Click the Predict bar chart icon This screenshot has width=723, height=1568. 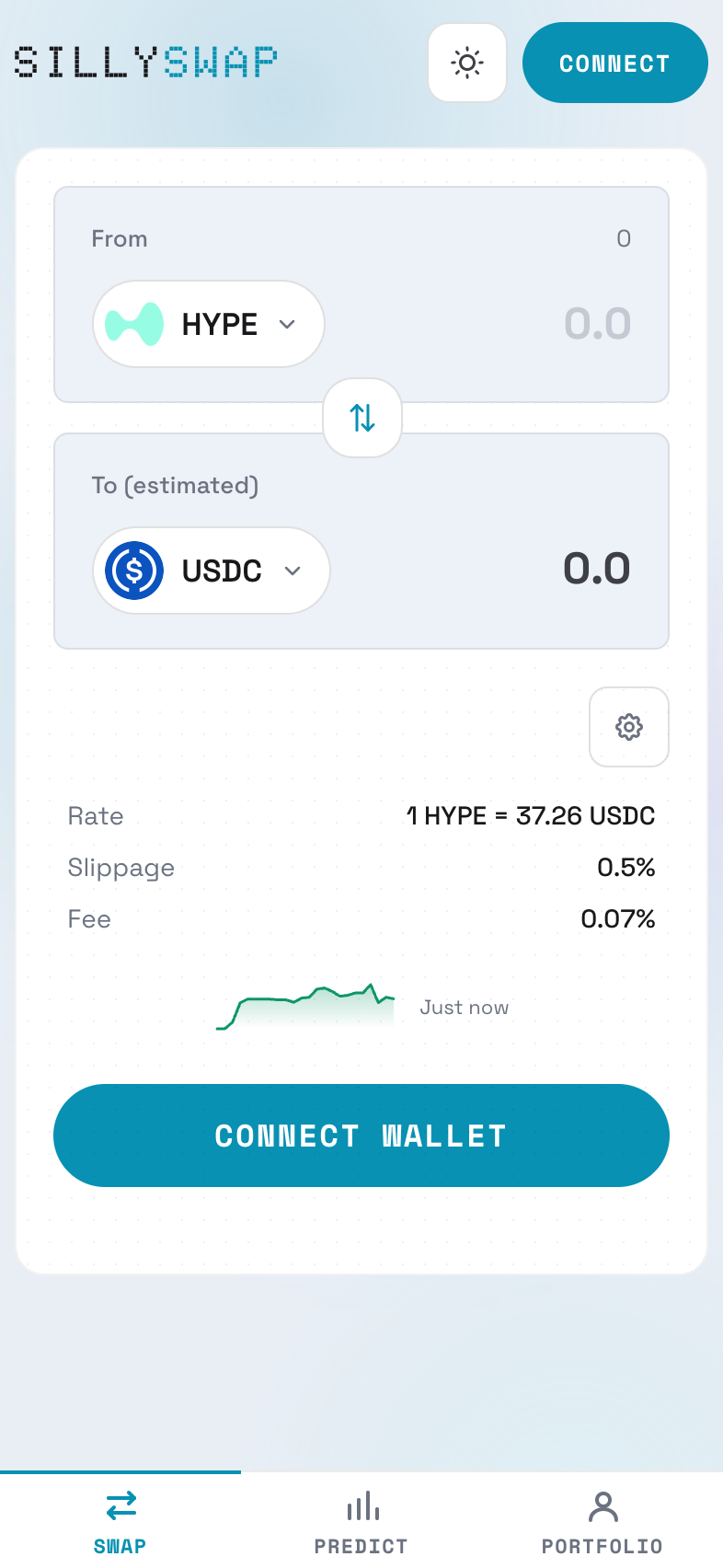pos(362,1506)
